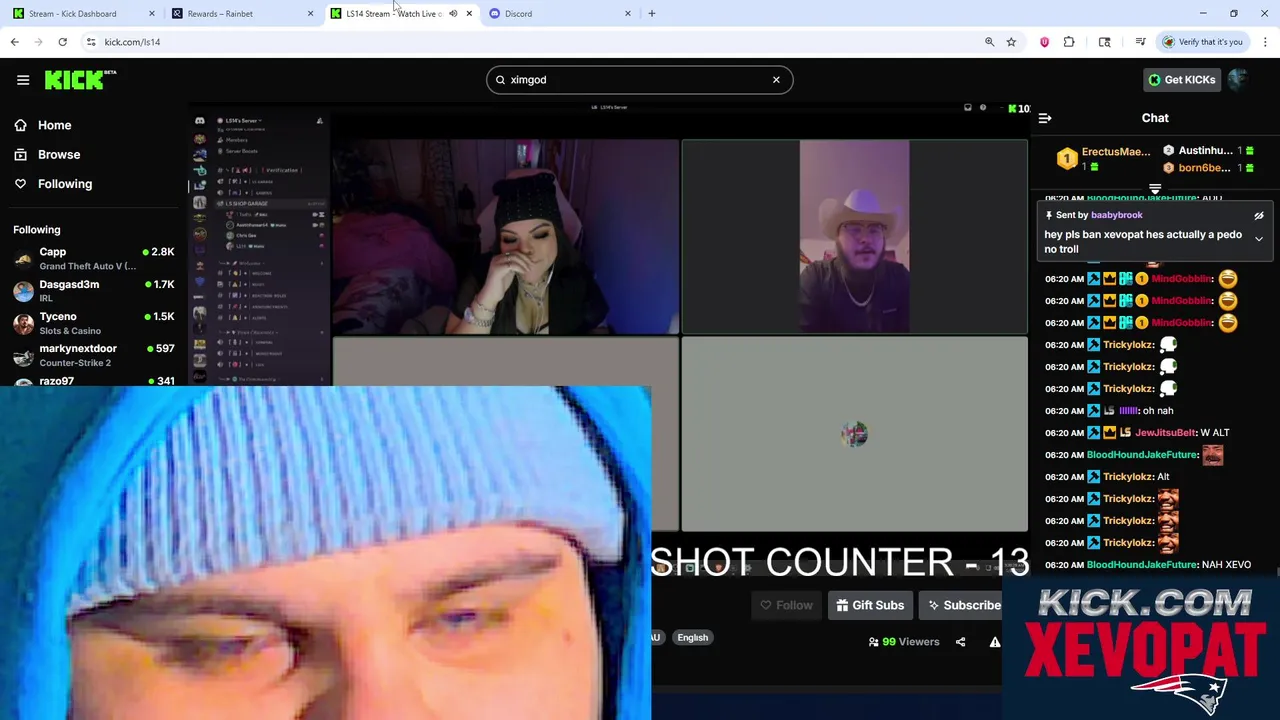View site information icon
This screenshot has width=1280, height=720.
[91, 42]
